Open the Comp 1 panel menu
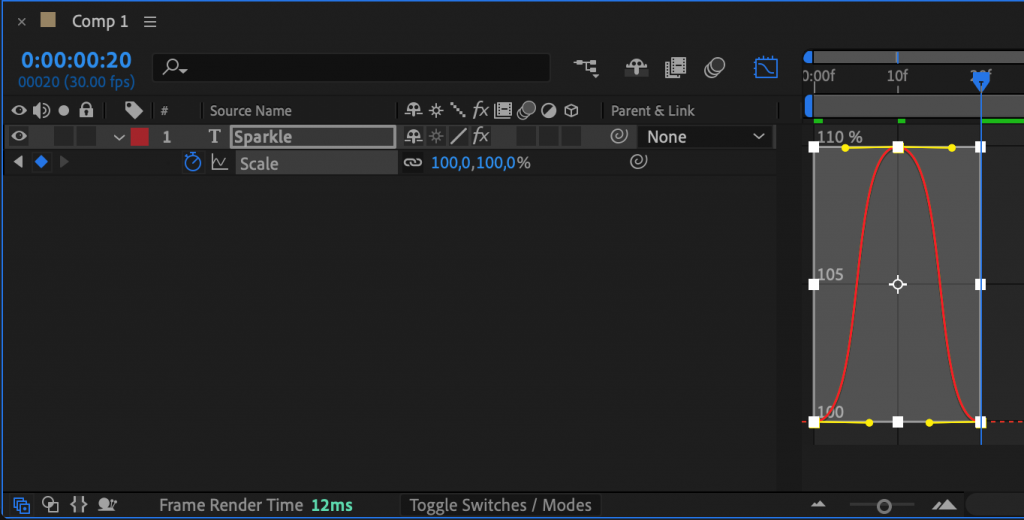Screen dimensions: 1024x520 coord(150,21)
